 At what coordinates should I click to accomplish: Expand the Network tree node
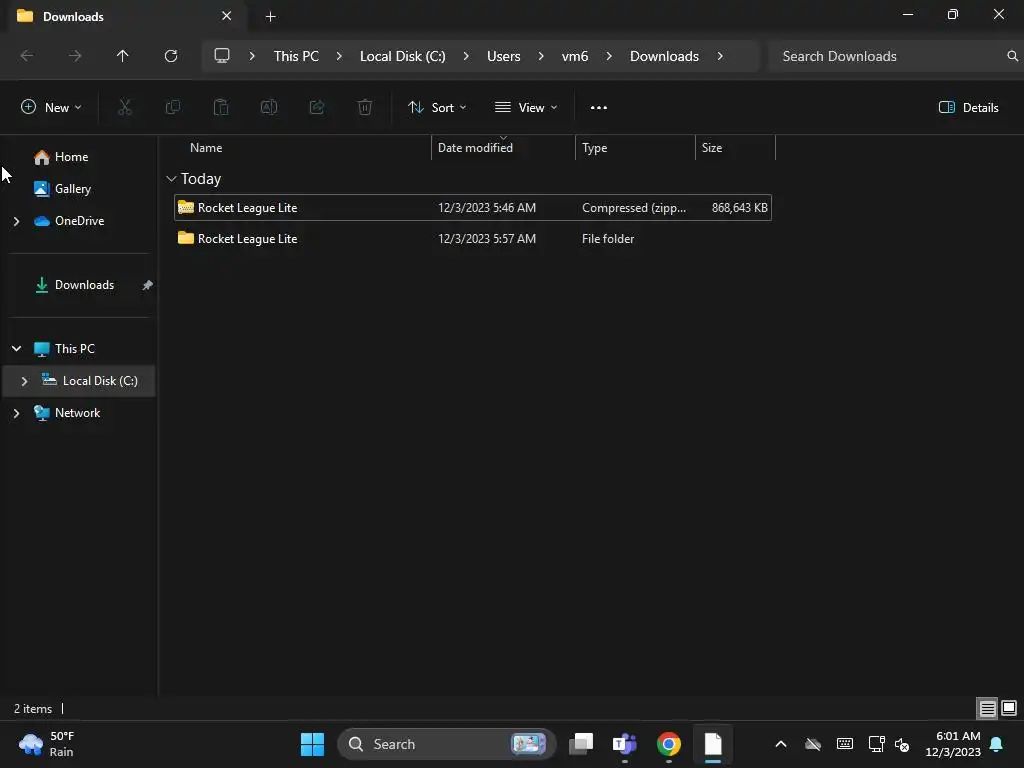(x=16, y=413)
